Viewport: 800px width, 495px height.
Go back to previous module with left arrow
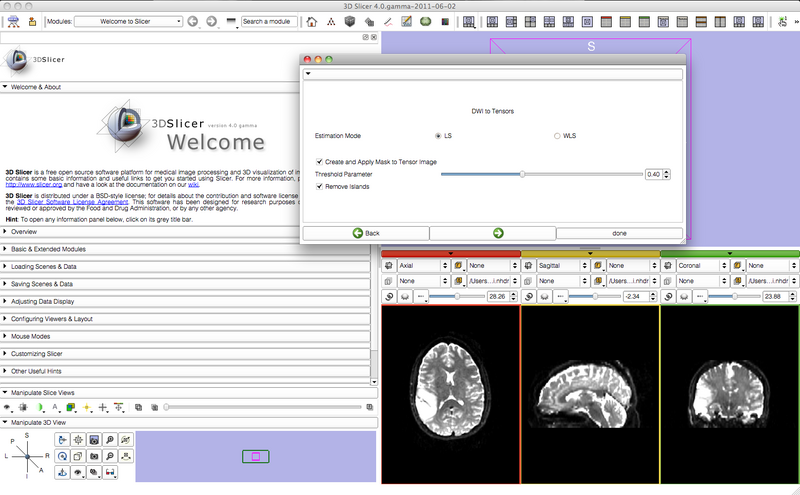[192, 21]
